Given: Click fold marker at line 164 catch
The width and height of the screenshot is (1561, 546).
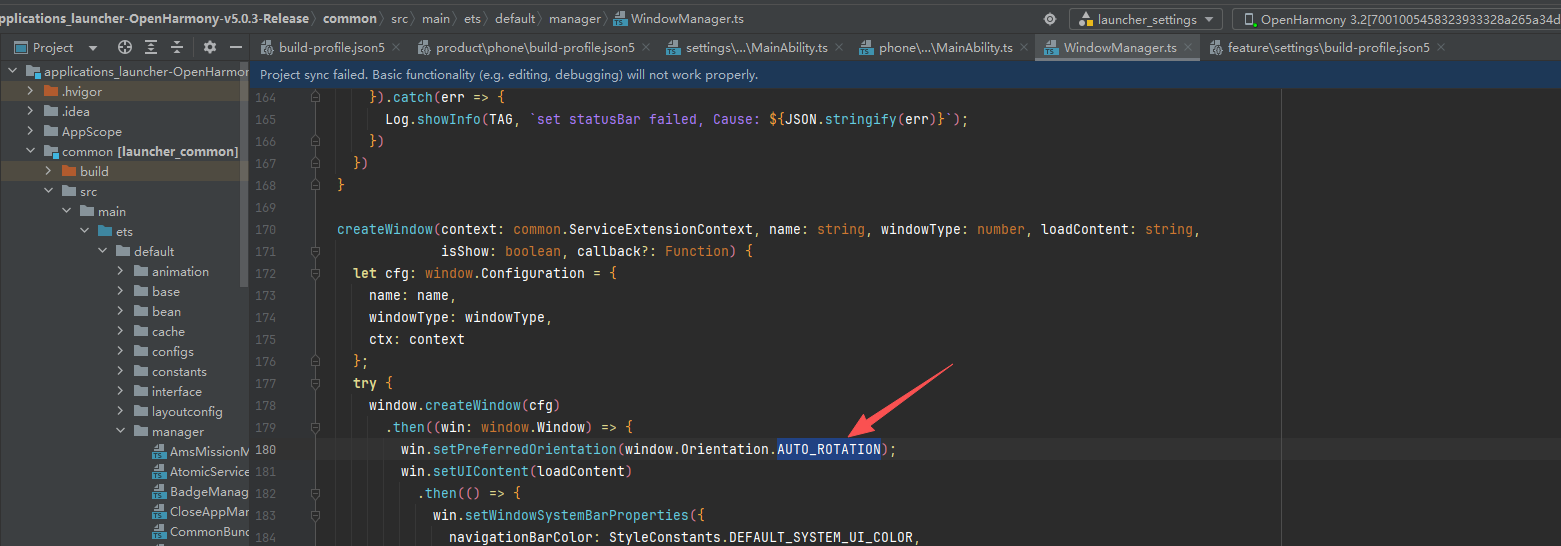Looking at the screenshot, I should [315, 98].
